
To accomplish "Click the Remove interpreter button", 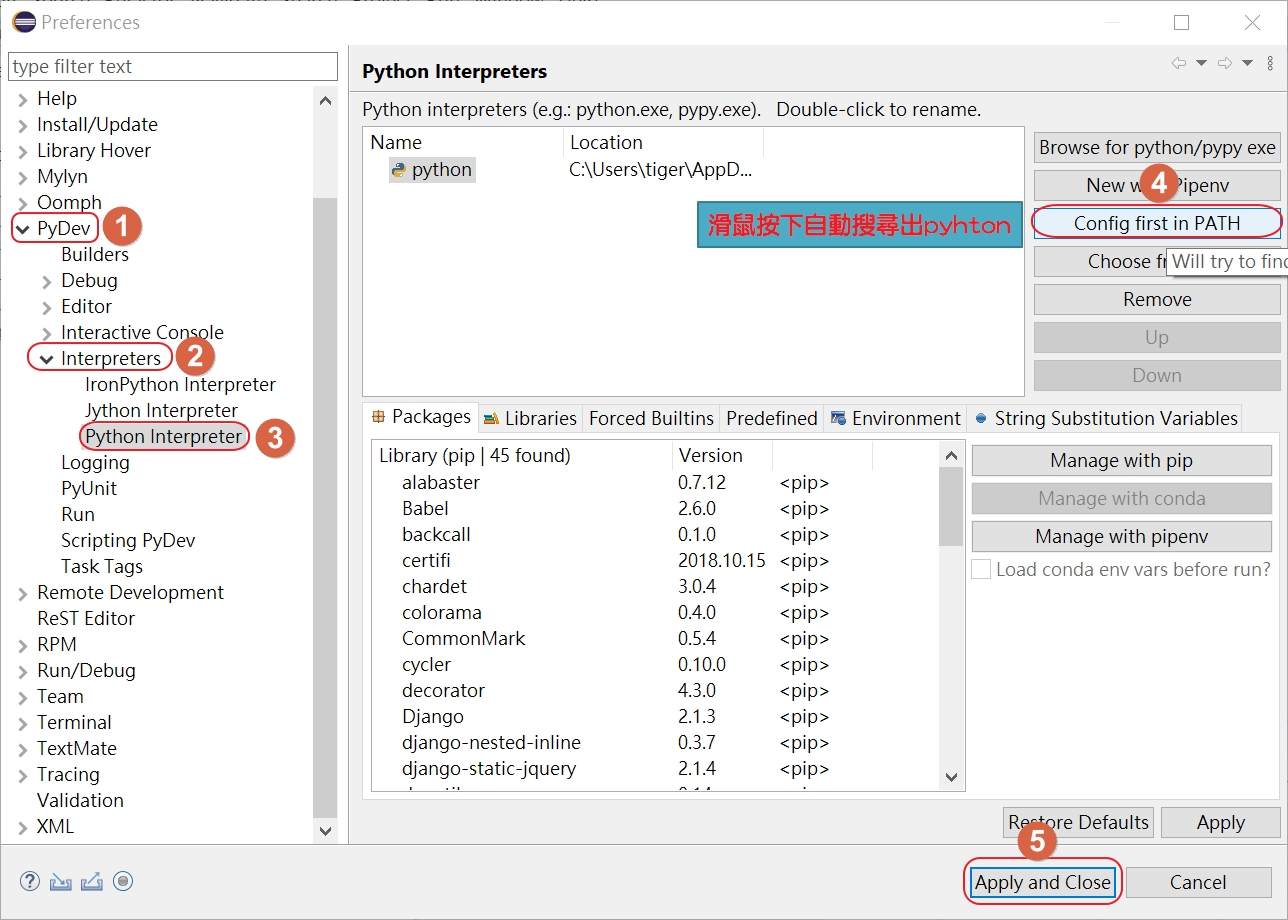I will (x=1157, y=299).
